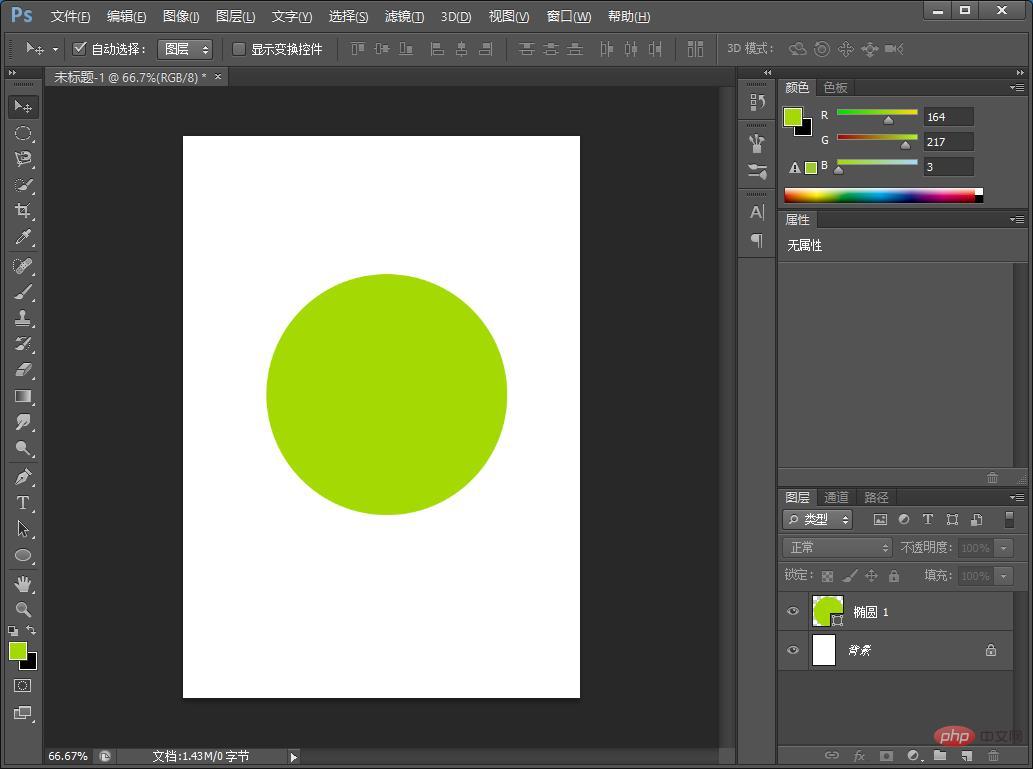
Task: Select the Crop tool
Action: click(x=23, y=211)
